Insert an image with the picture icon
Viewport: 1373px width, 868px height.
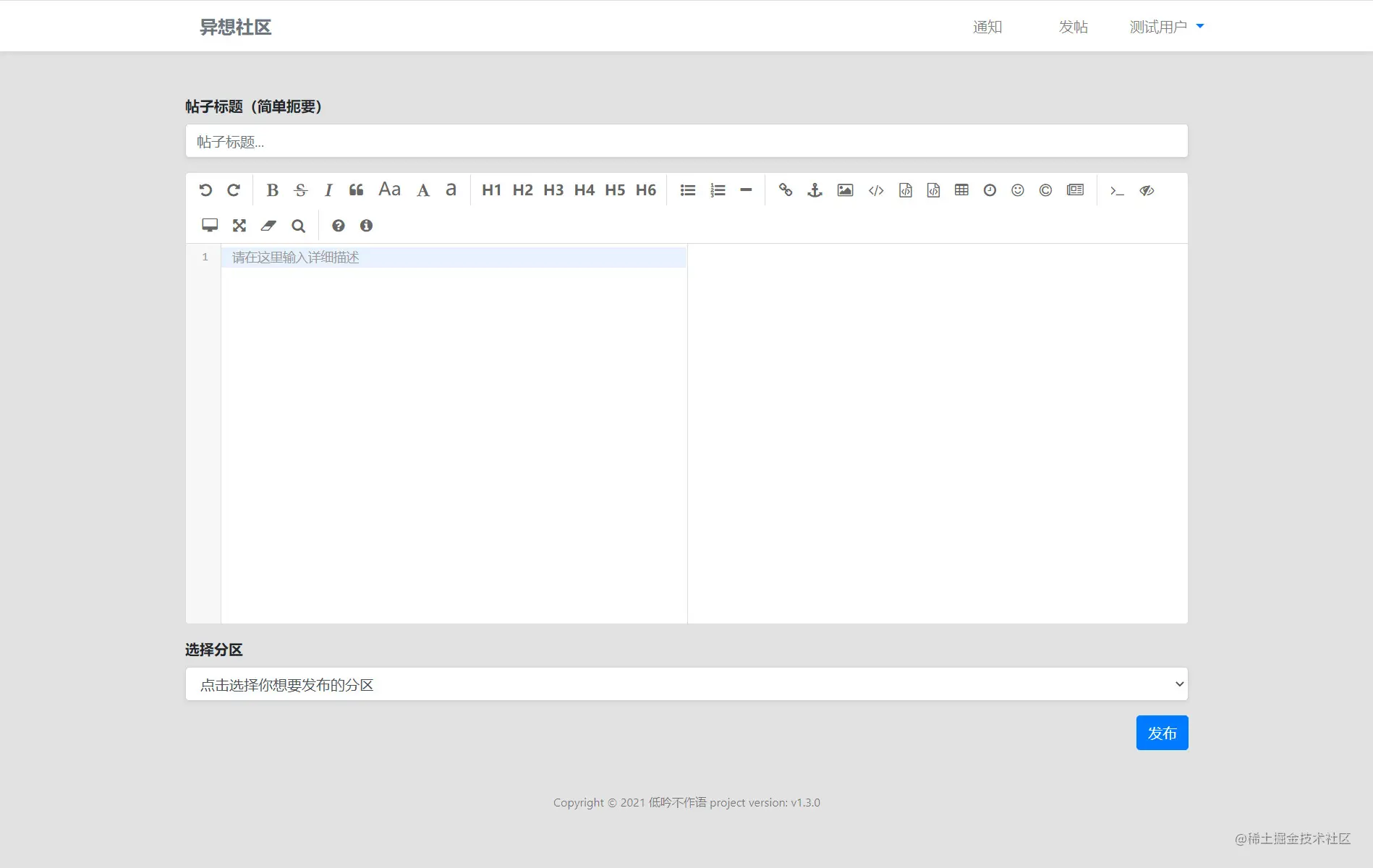[x=845, y=190]
